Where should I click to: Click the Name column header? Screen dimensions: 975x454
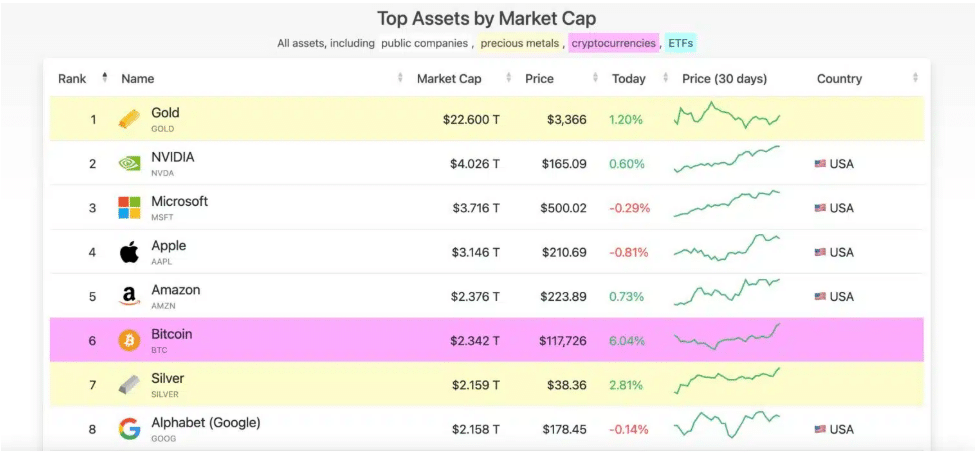137,78
